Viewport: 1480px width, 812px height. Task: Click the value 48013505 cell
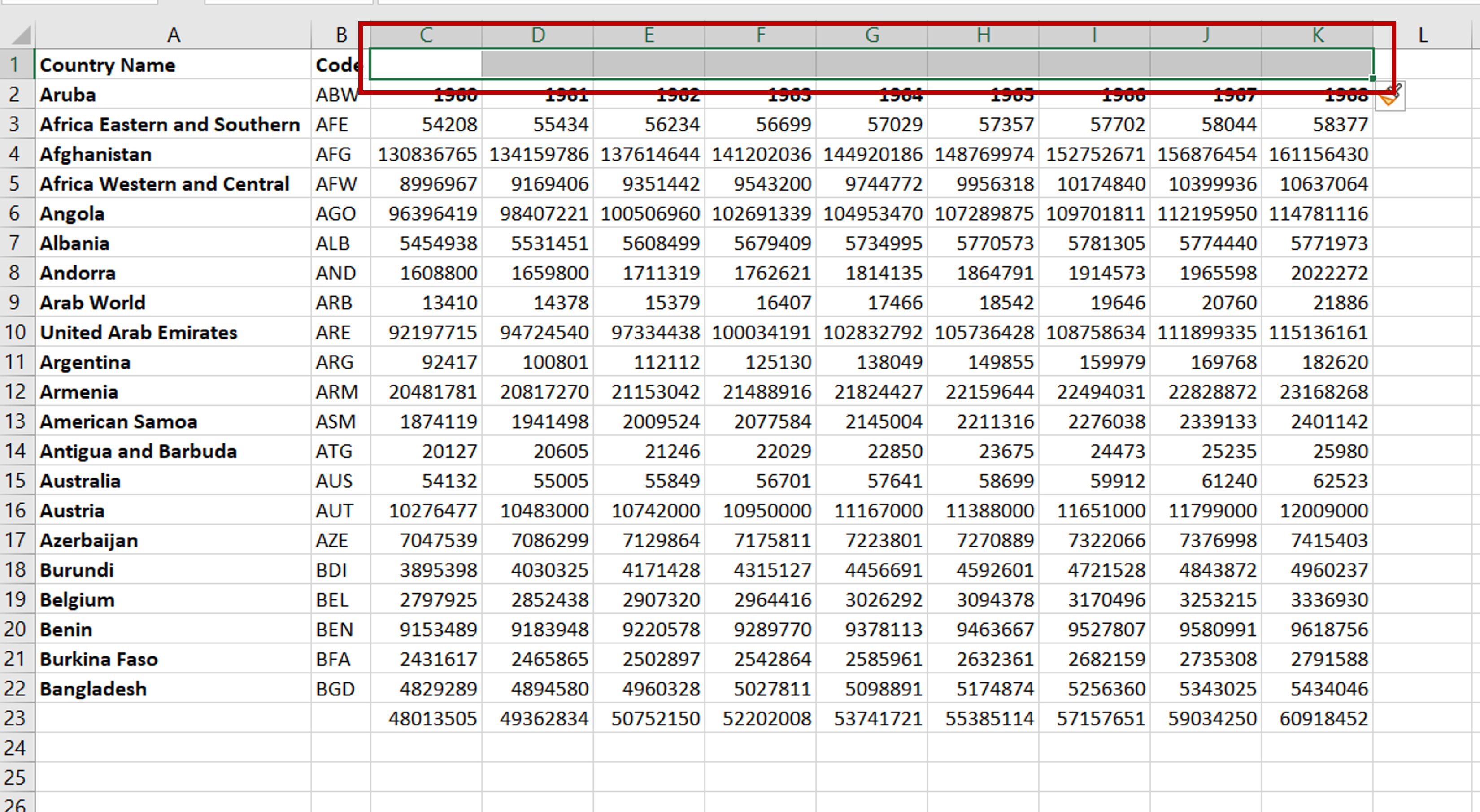(426, 718)
